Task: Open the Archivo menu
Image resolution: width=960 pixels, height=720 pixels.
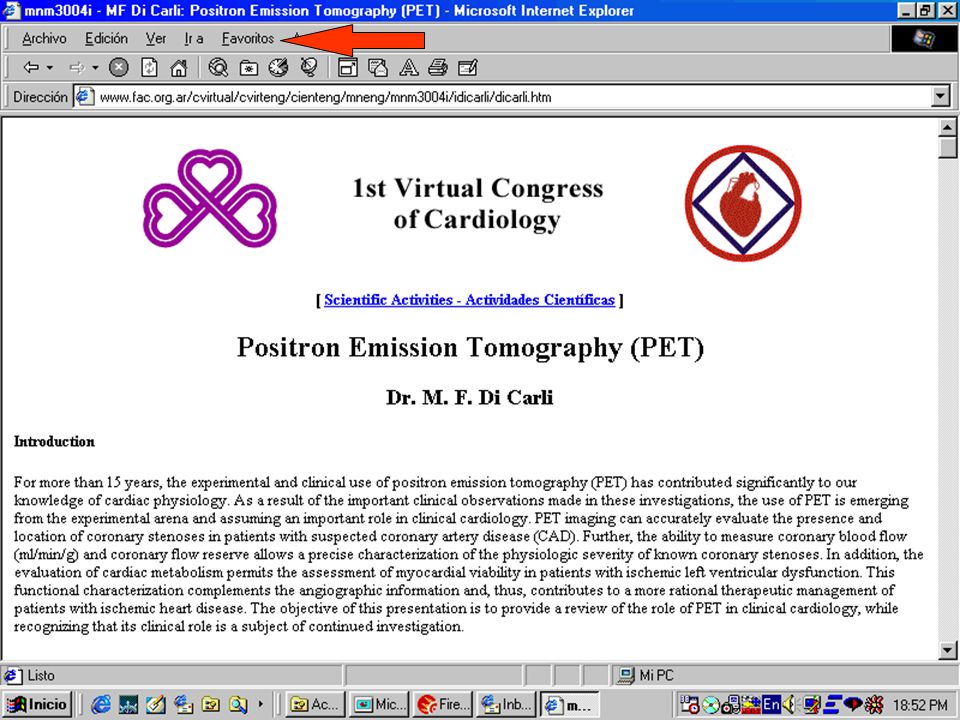Action: (x=44, y=39)
